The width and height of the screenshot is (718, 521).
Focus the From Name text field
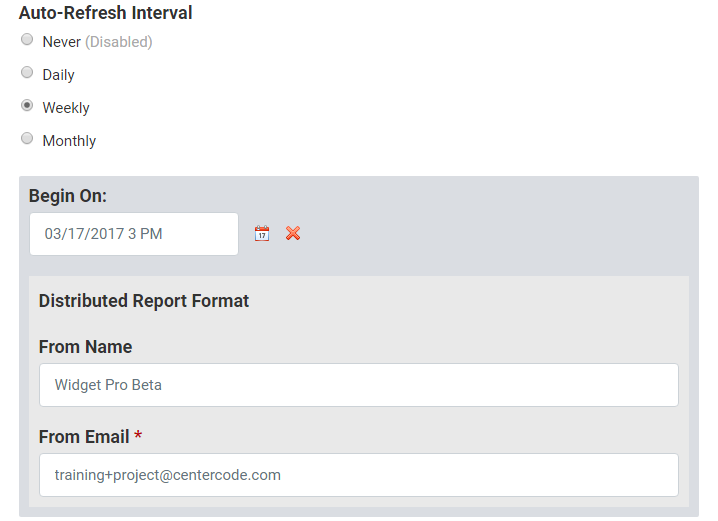click(x=359, y=385)
